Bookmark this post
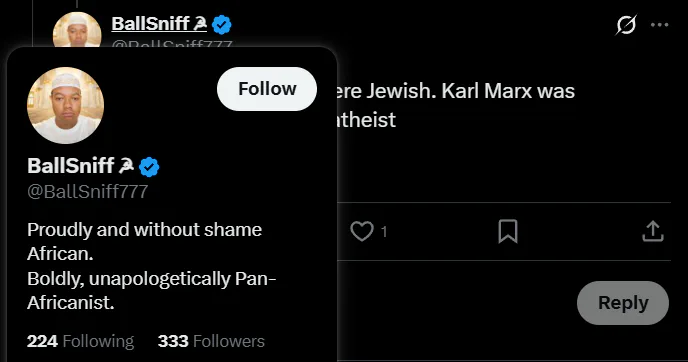Viewport: 688px width, 362px height. click(x=508, y=231)
